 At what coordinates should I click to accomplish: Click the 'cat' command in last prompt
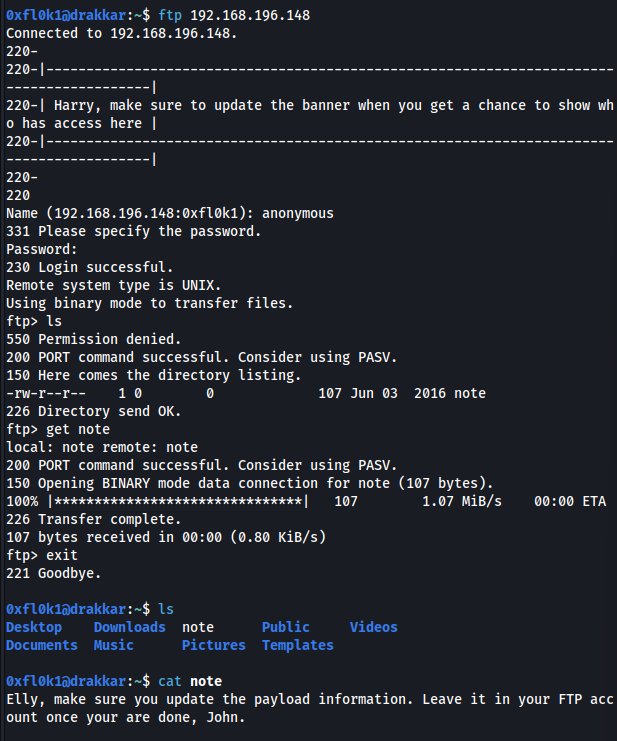click(170, 681)
